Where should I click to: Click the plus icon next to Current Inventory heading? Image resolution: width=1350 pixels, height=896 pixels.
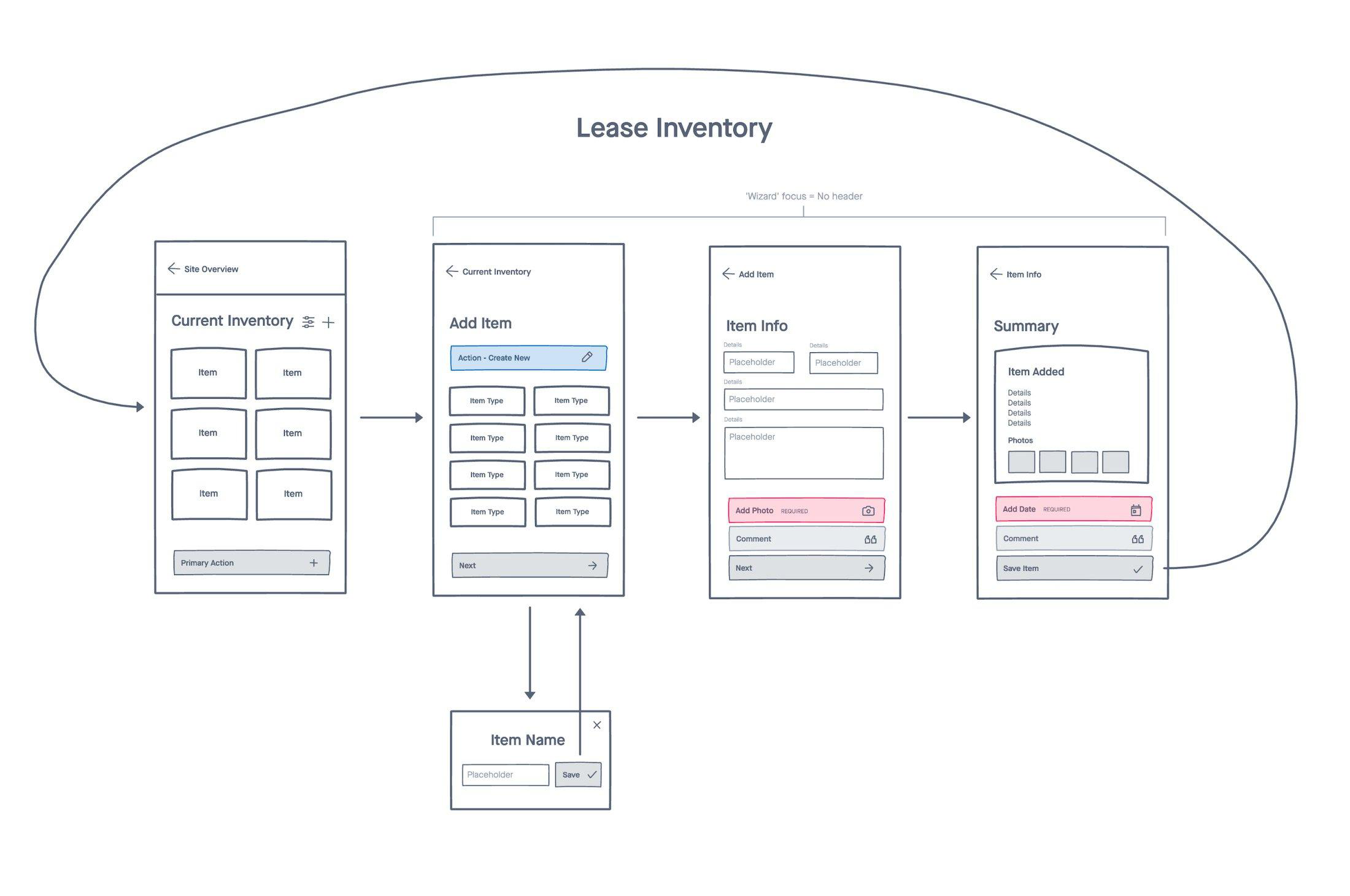pyautogui.click(x=329, y=322)
